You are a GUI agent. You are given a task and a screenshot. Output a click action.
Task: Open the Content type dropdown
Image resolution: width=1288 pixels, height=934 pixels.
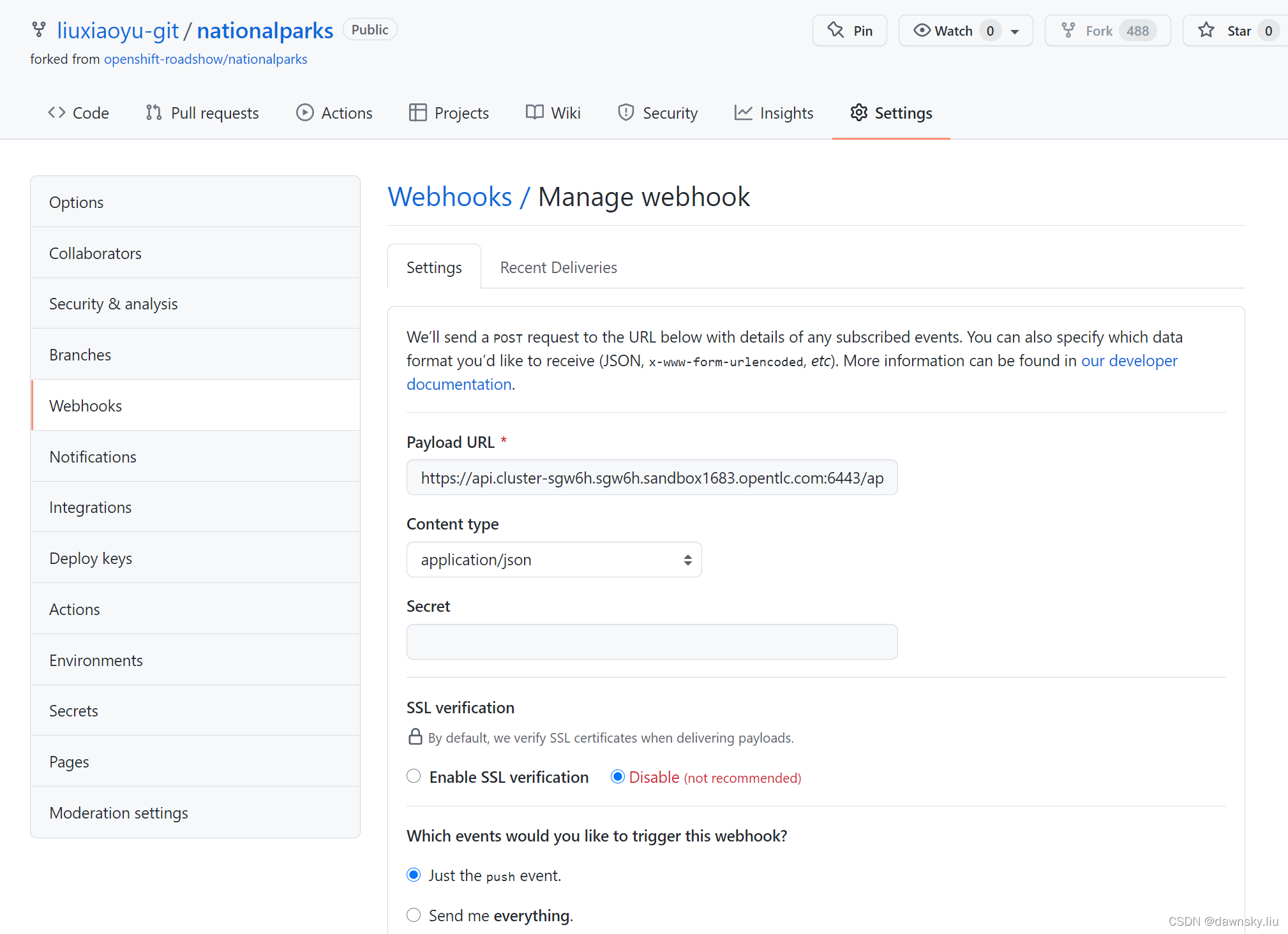coord(554,560)
